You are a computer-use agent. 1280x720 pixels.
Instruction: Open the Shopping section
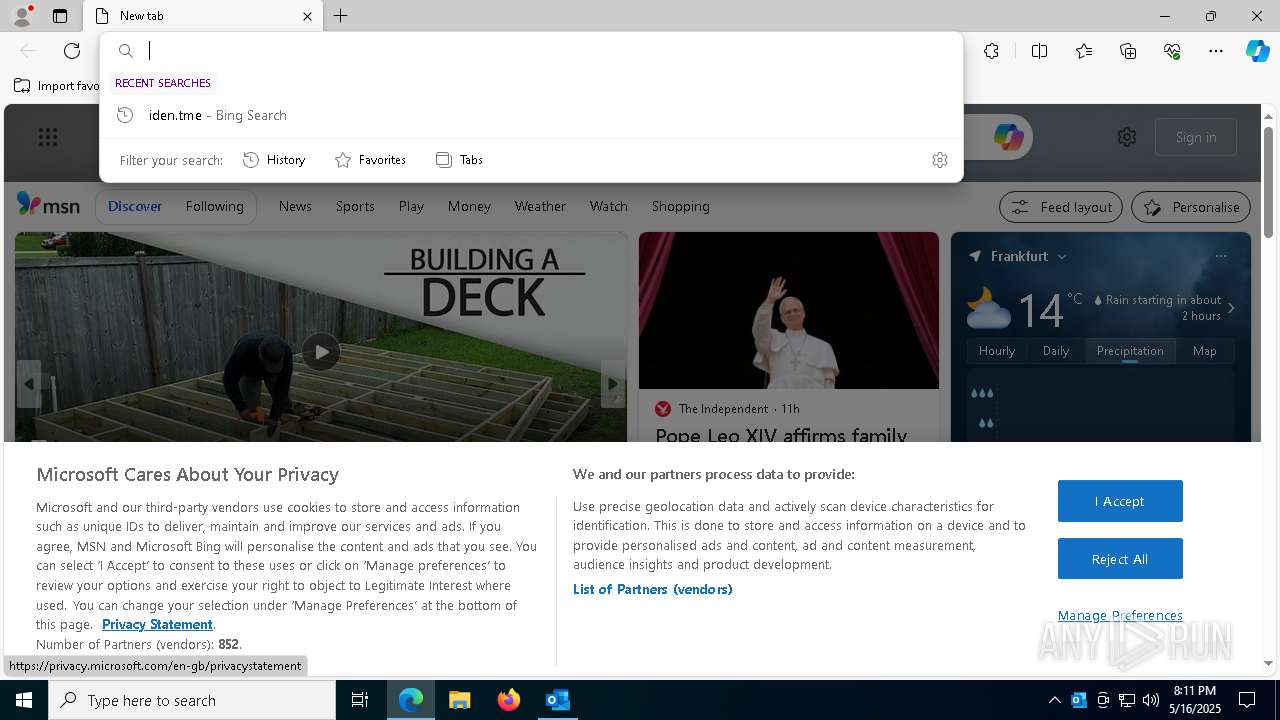[680, 206]
